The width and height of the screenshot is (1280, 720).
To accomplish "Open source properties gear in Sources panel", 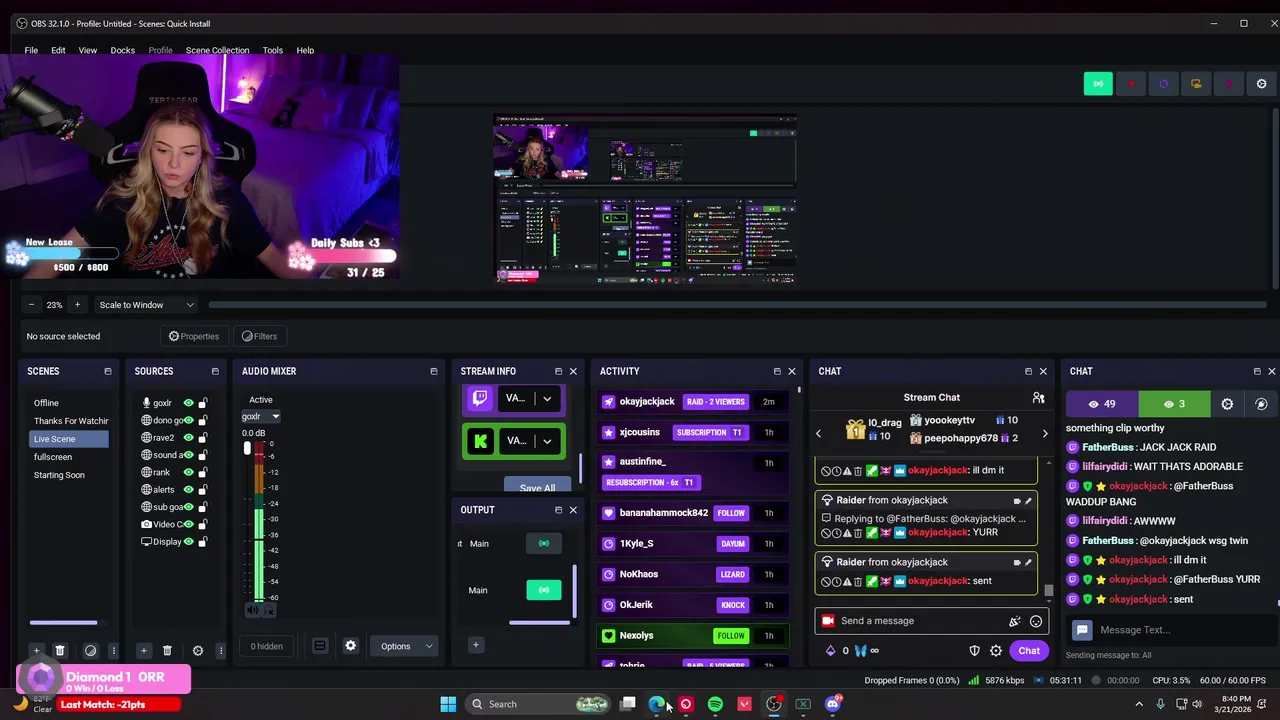I will coord(198,651).
